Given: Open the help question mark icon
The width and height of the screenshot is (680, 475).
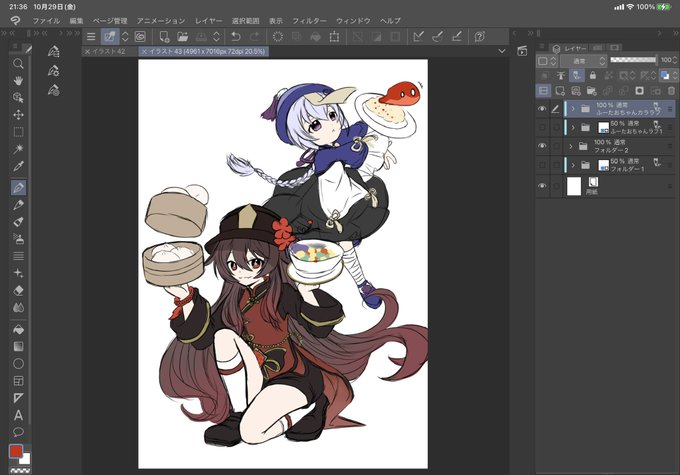Looking at the screenshot, I should [x=479, y=37].
